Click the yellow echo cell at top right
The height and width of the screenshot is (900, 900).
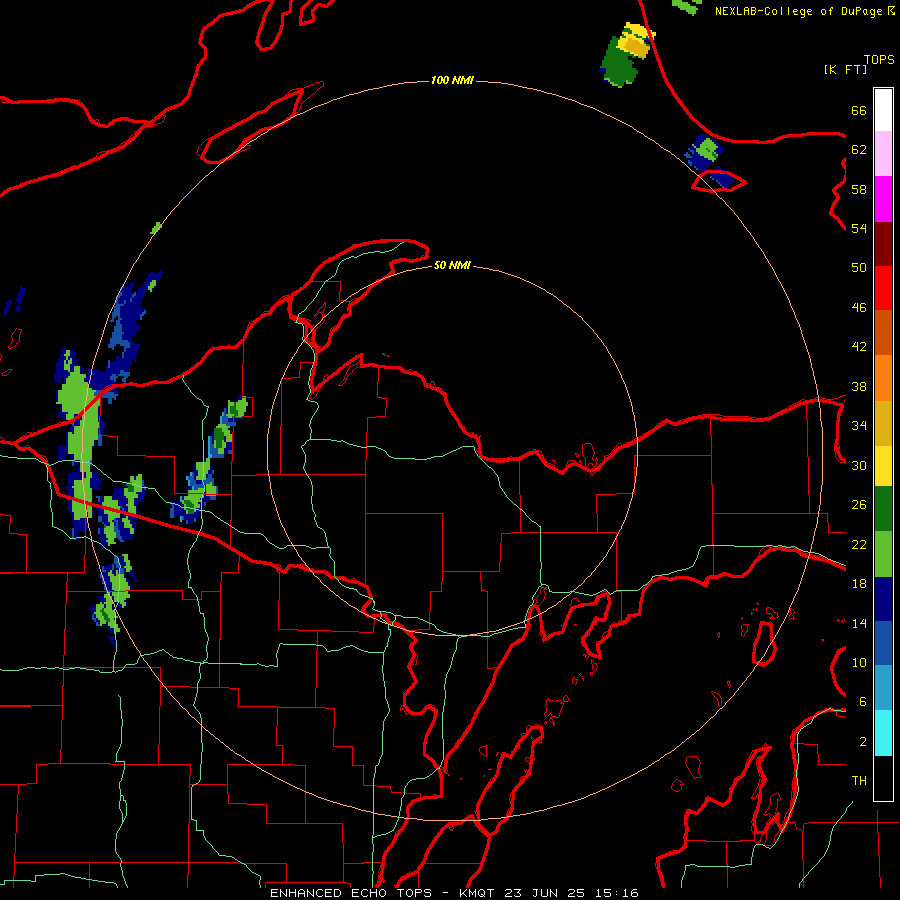pos(635,40)
